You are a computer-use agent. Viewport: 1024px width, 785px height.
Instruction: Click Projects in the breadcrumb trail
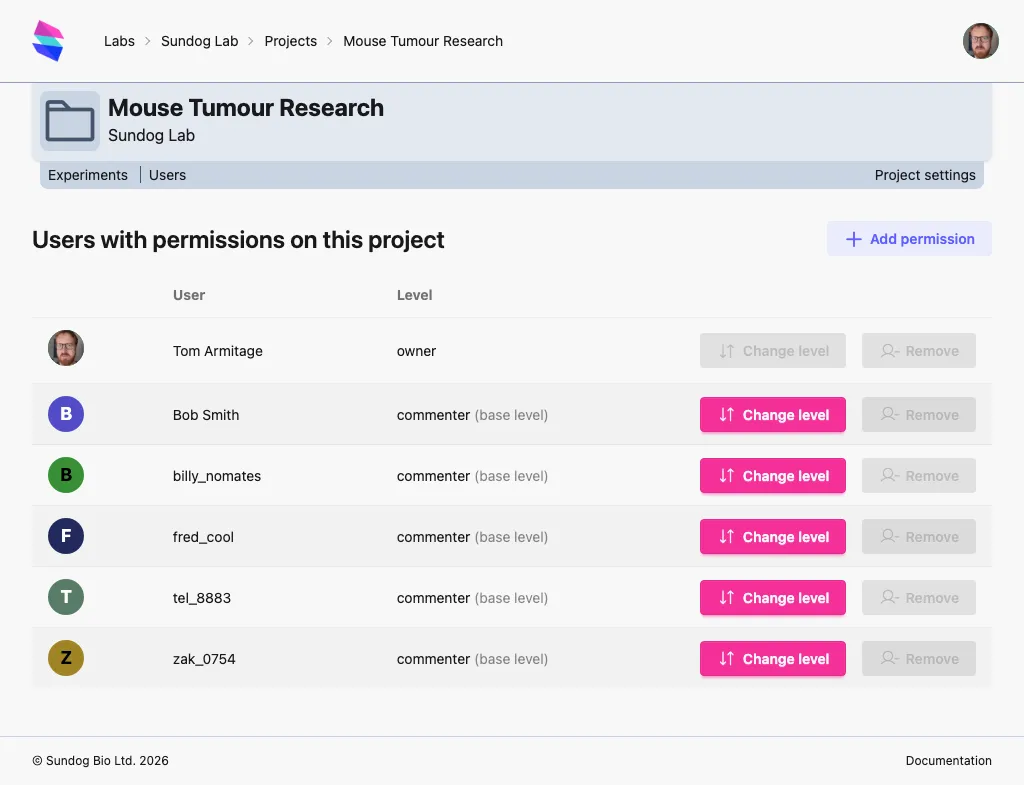(x=291, y=41)
